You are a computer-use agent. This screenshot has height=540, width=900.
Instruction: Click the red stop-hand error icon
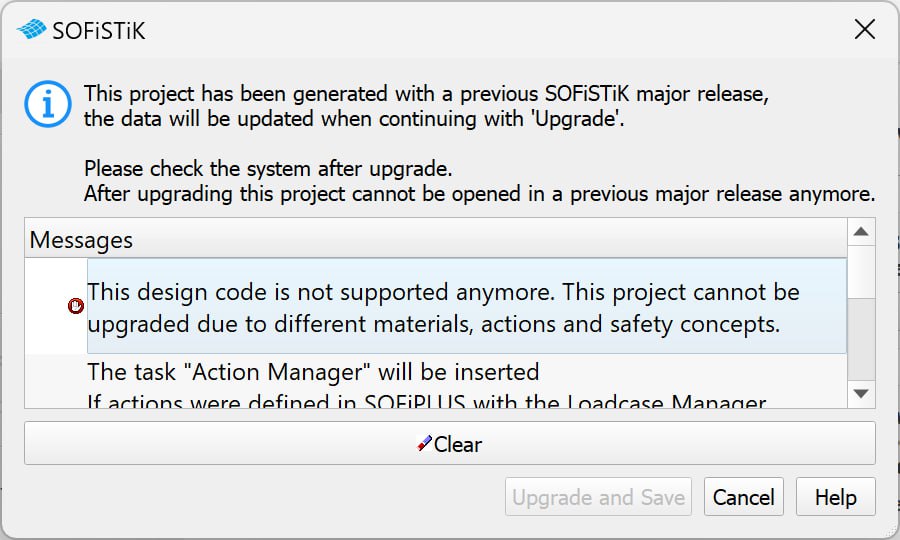(x=76, y=306)
